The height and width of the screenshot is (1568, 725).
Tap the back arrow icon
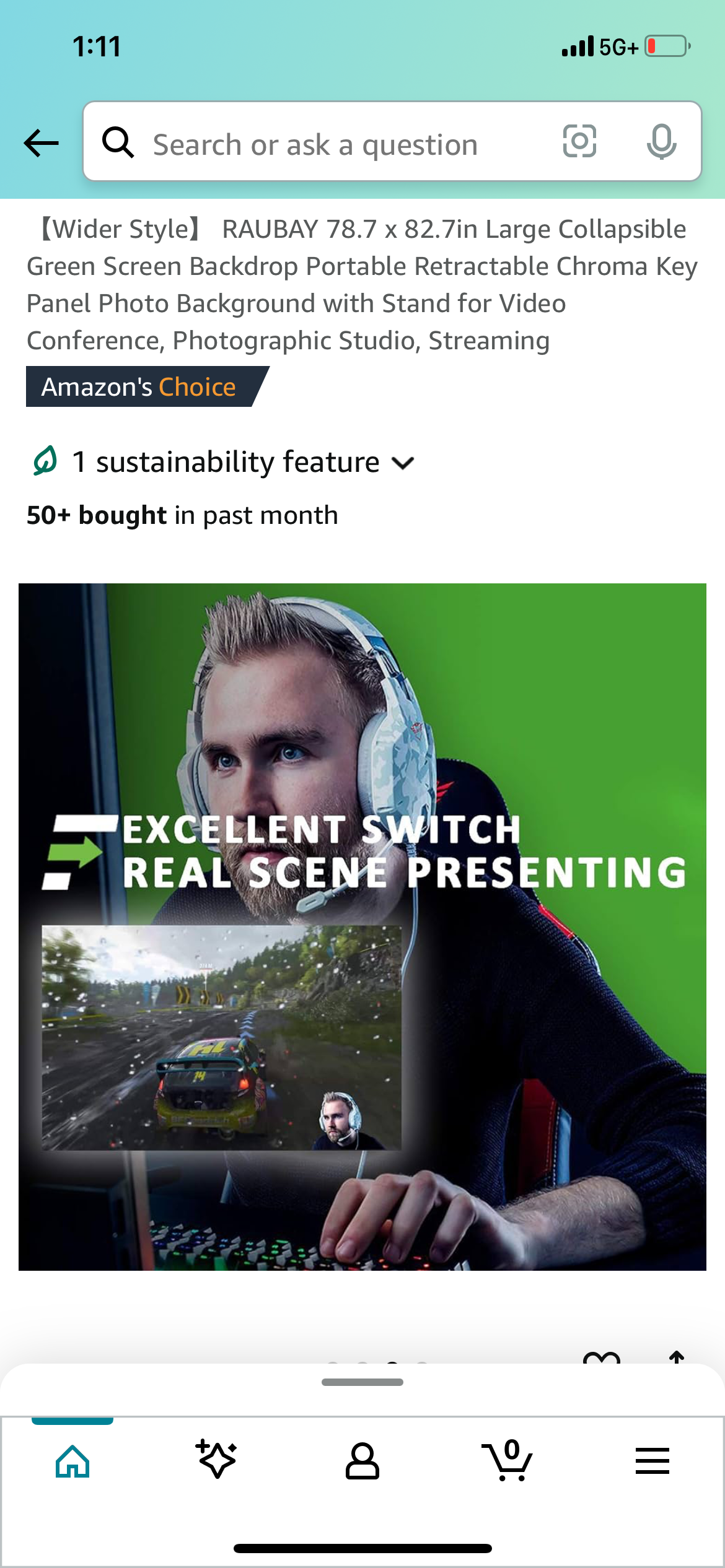click(x=41, y=143)
